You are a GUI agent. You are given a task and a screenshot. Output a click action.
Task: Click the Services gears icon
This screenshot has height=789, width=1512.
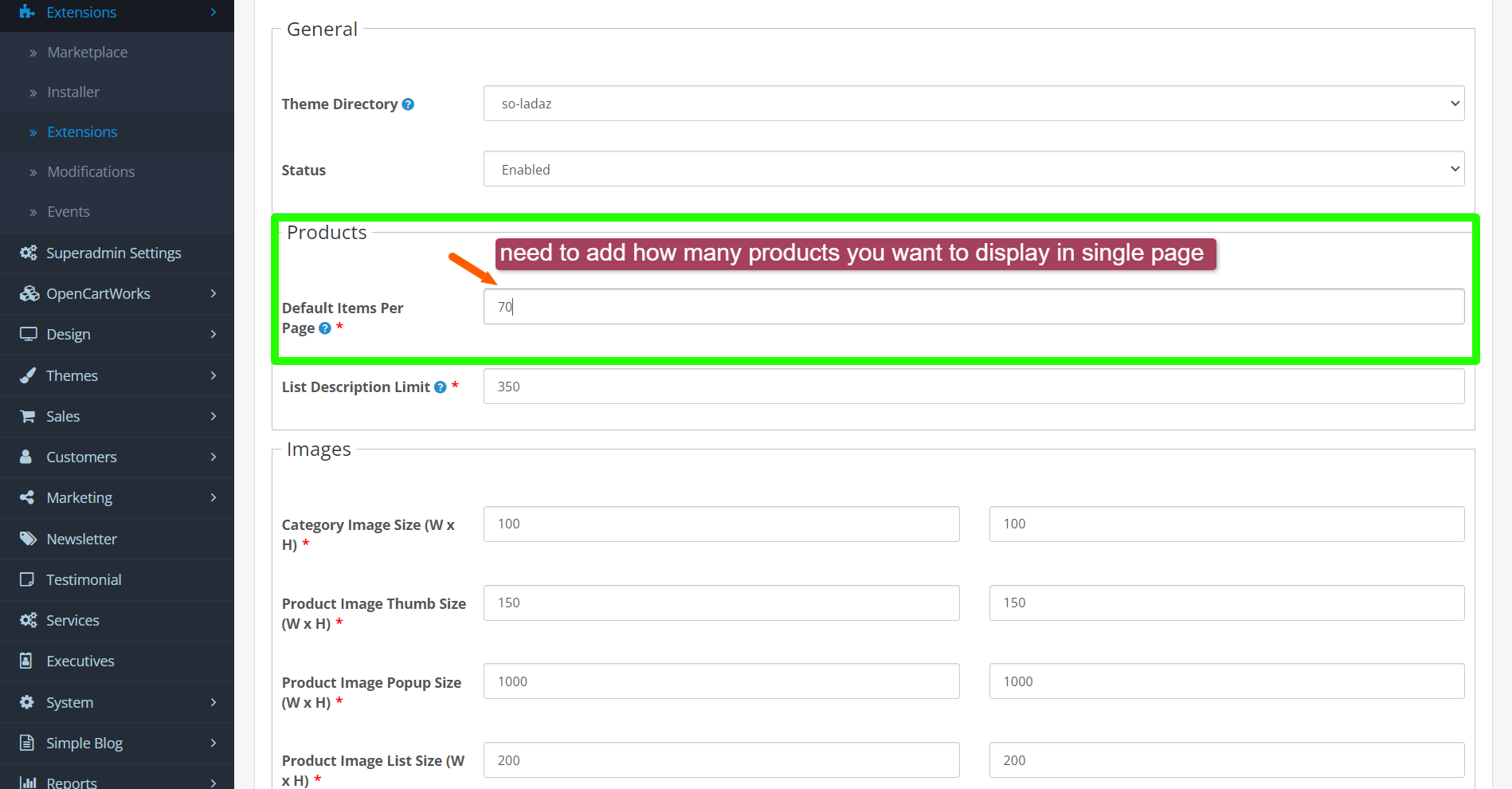tap(29, 620)
